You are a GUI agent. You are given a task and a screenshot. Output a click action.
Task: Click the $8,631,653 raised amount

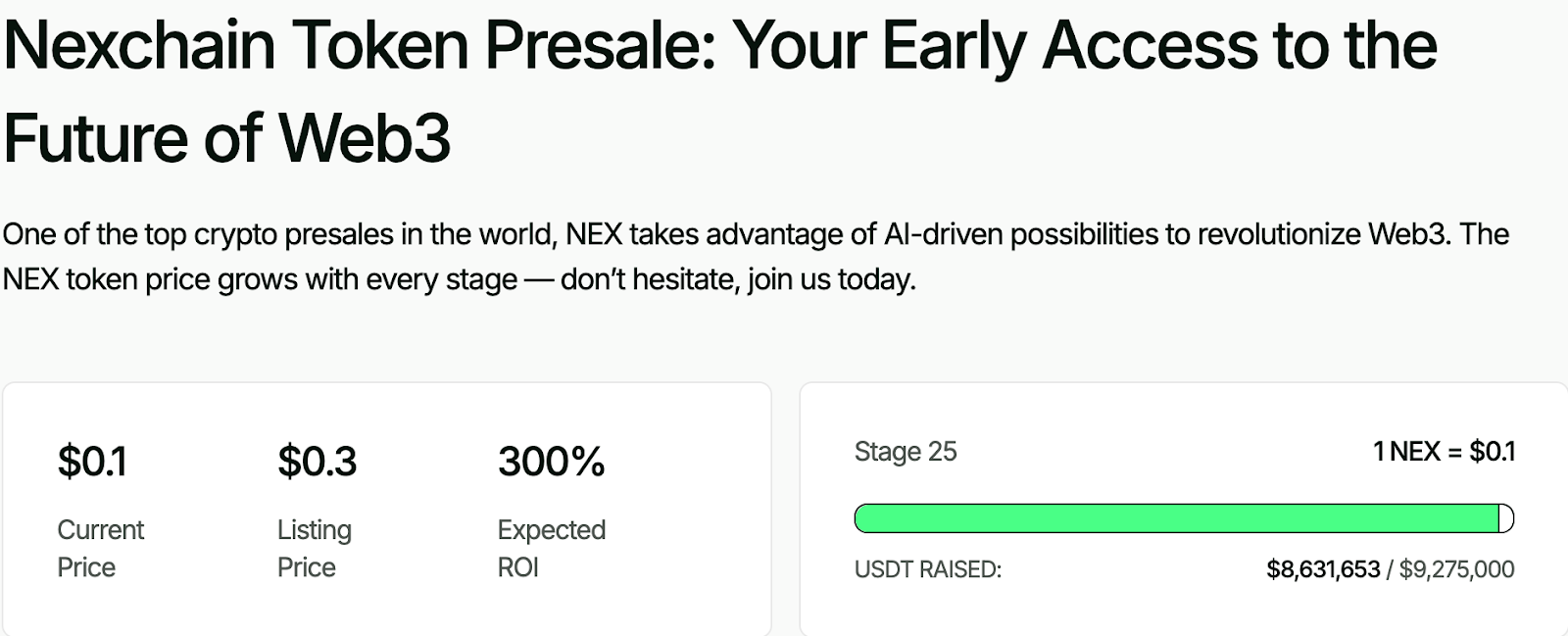pos(1323,569)
